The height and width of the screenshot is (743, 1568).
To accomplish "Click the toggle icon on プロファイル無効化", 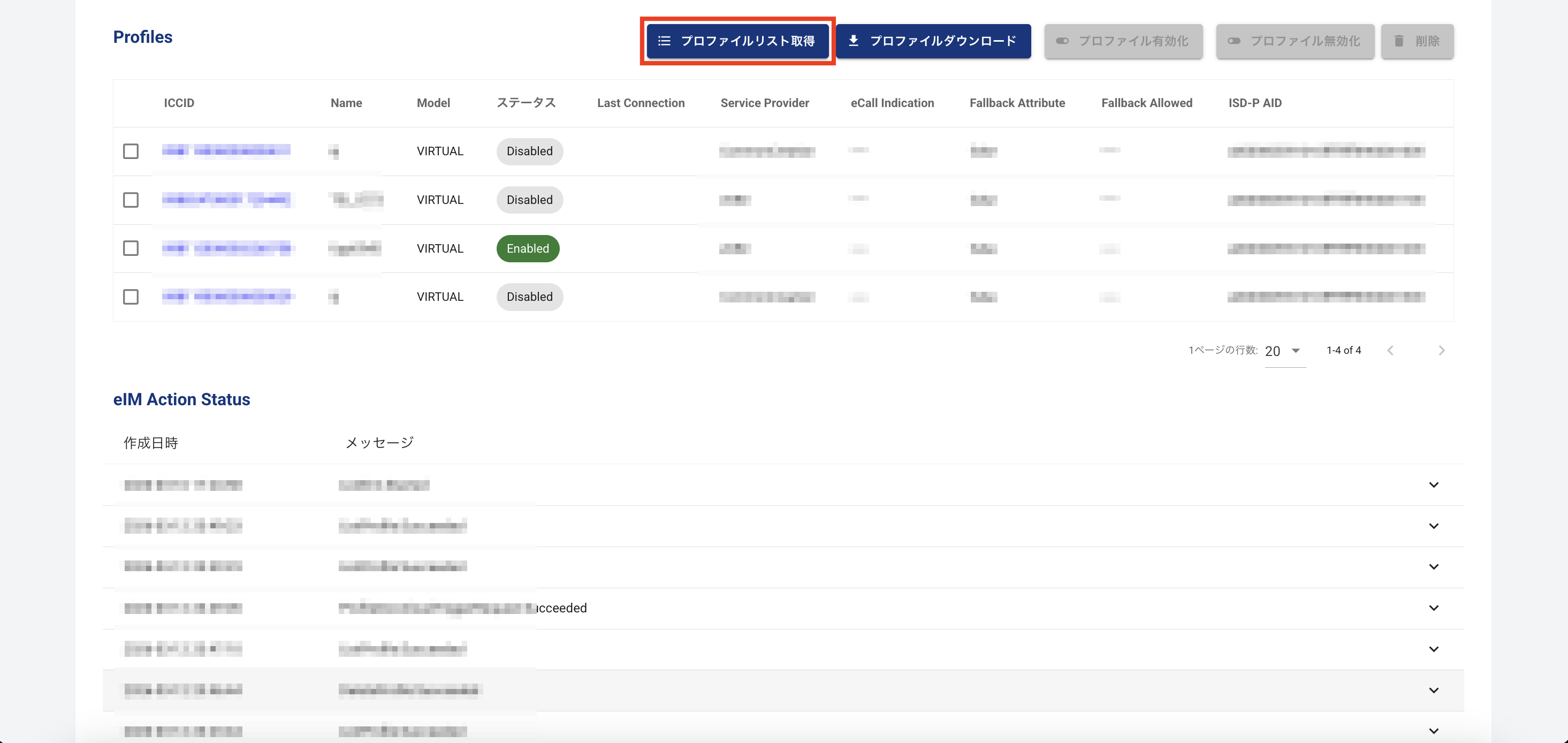I will tap(1234, 41).
